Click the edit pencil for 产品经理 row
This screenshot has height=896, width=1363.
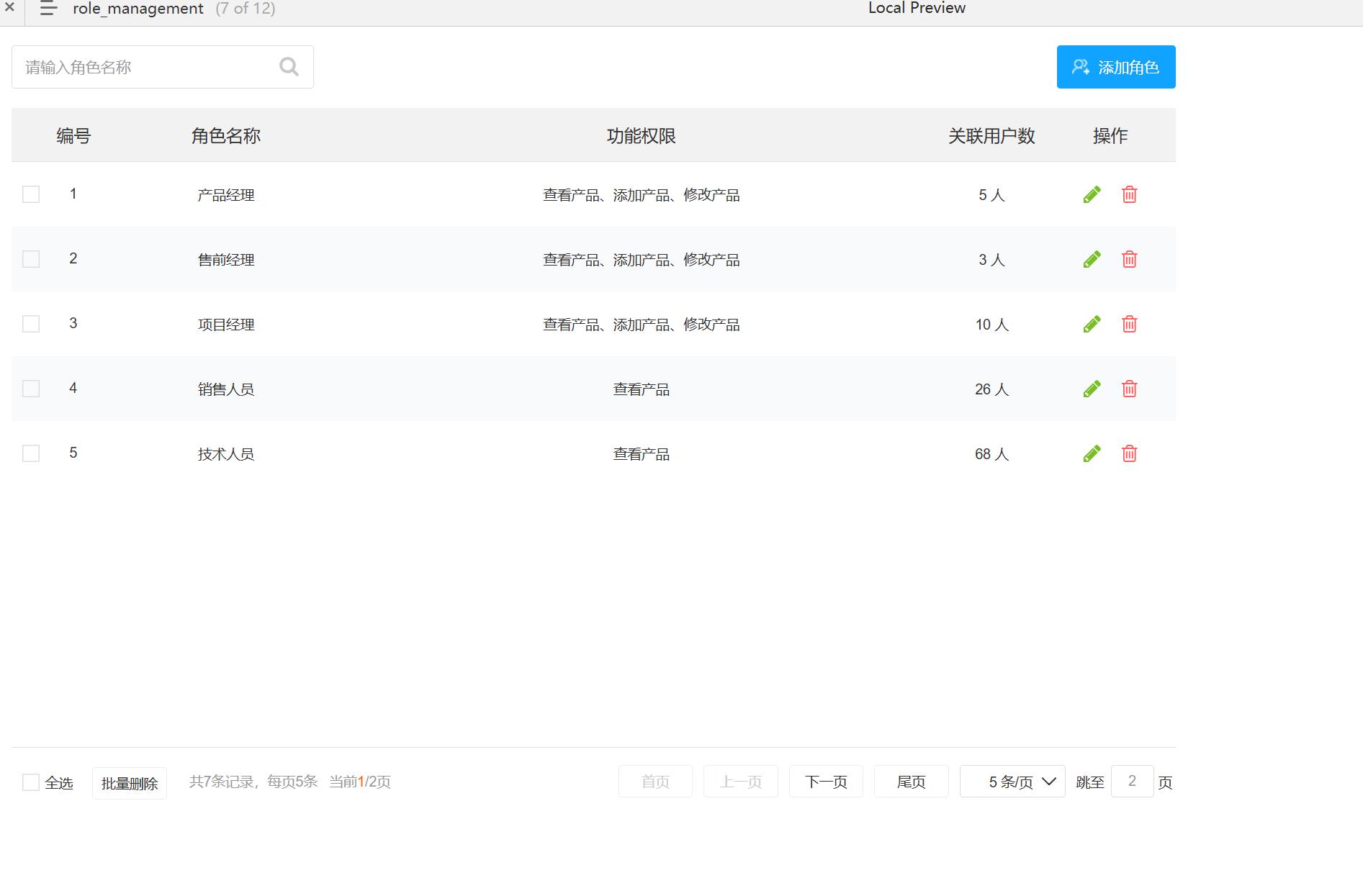click(1092, 194)
